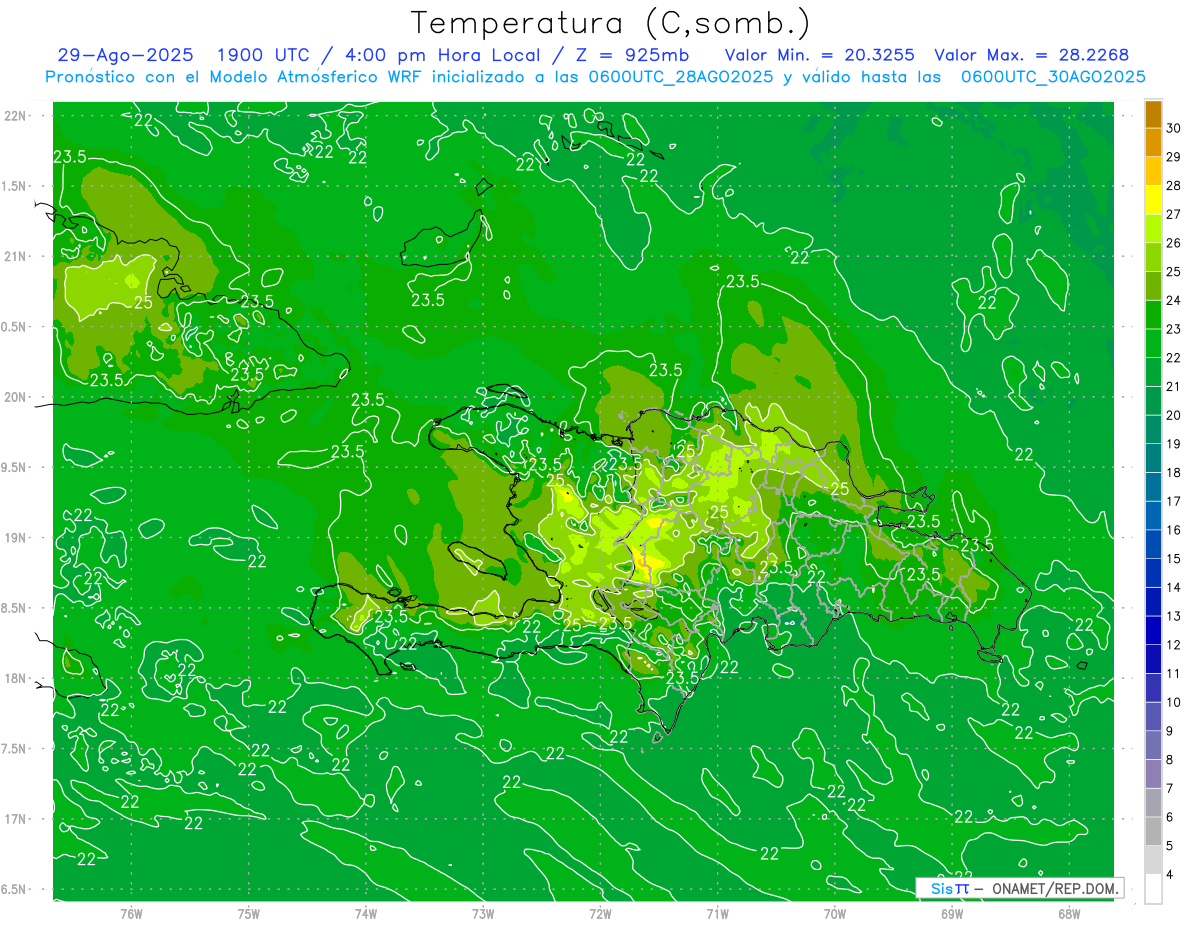Click color scale label '24'
Image resolution: width=1200 pixels, height=927 pixels.
coord(1174,300)
